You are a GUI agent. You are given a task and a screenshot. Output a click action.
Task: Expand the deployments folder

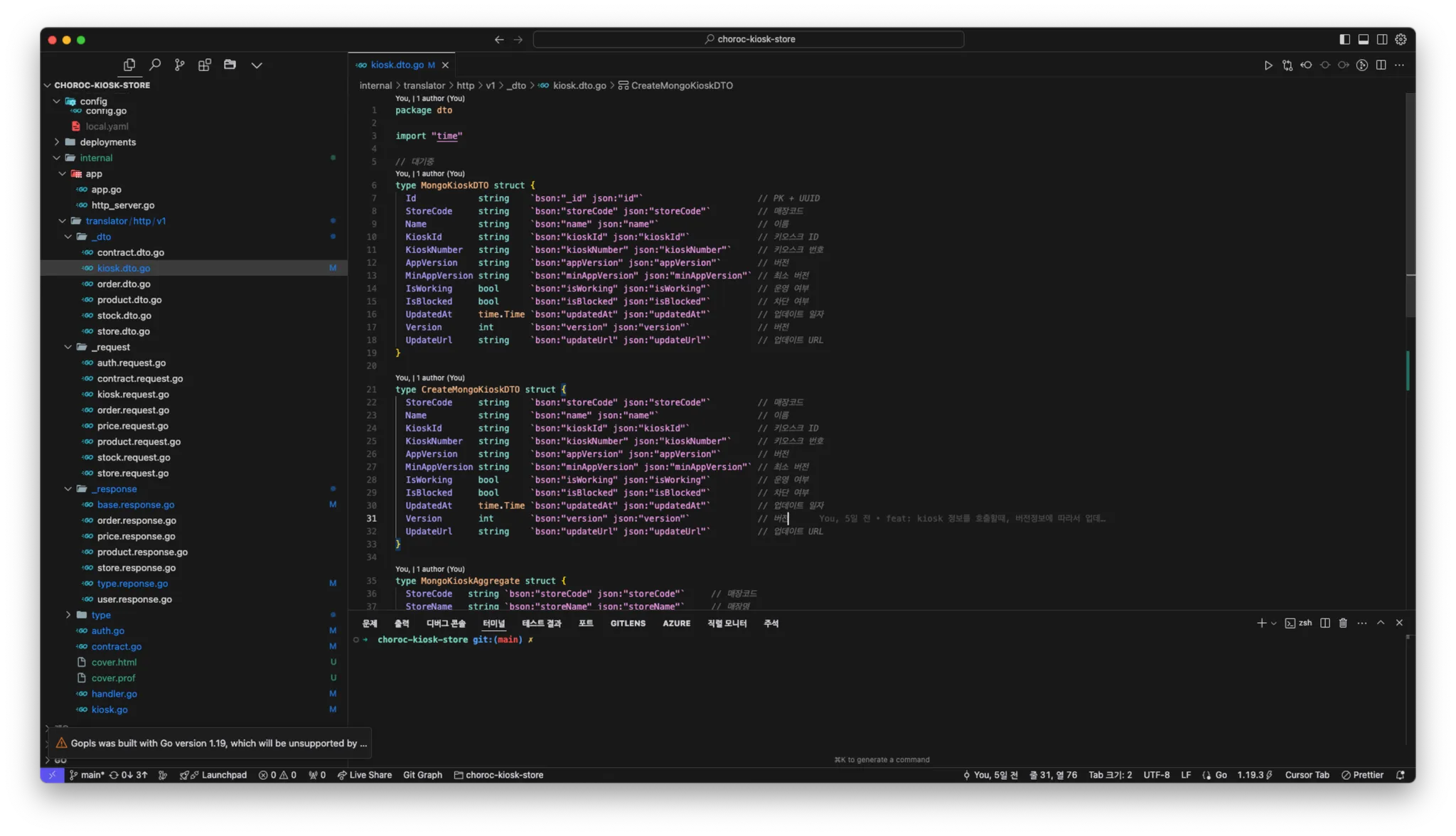coord(111,141)
